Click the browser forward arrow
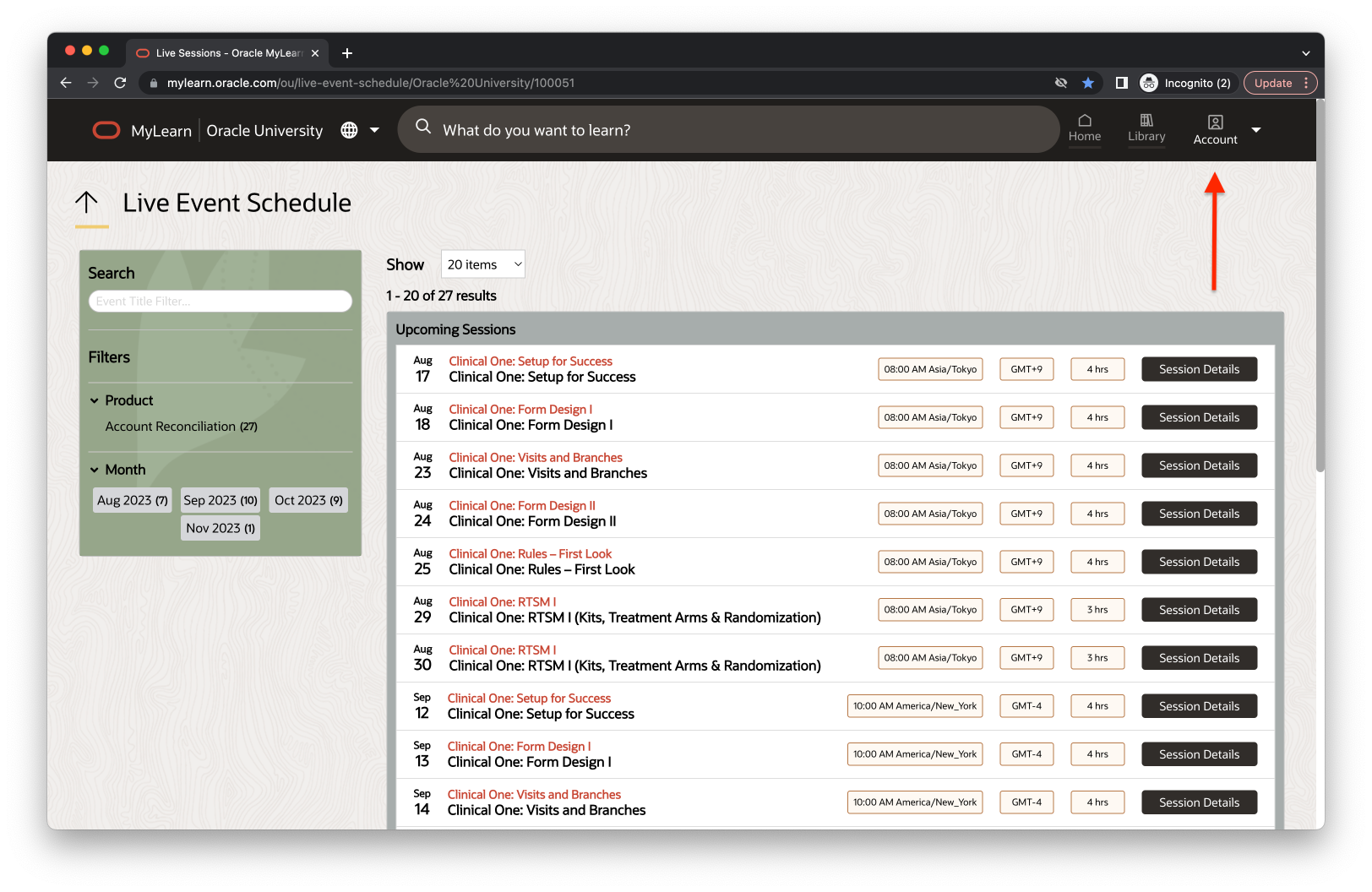 (x=93, y=83)
